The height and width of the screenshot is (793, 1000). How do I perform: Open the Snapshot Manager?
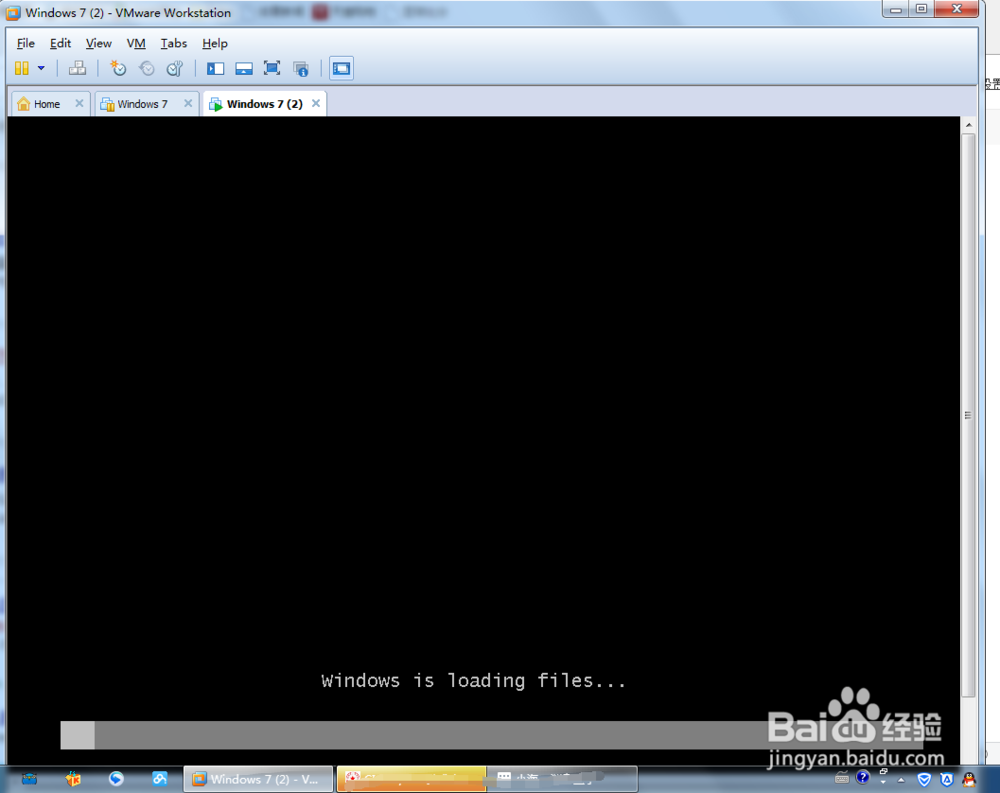(x=175, y=68)
